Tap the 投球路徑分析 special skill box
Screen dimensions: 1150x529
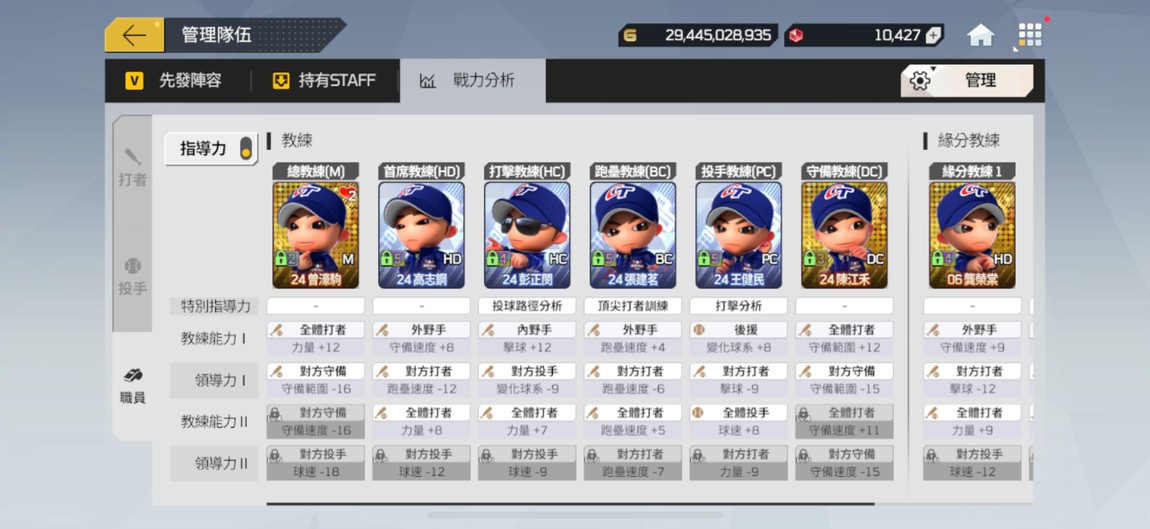tap(527, 306)
